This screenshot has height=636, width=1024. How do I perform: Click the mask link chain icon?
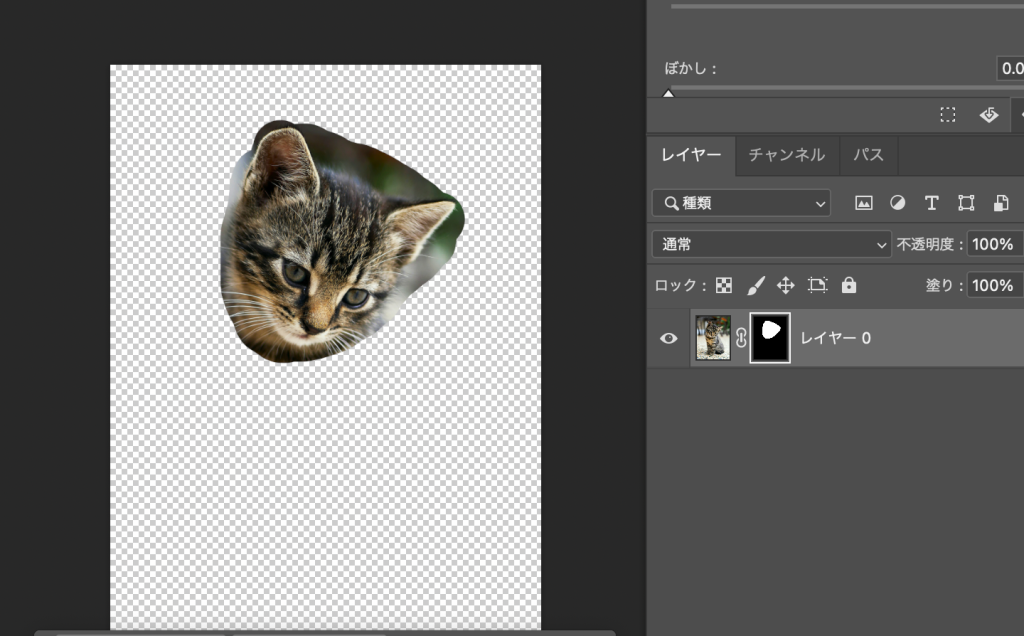click(741, 338)
